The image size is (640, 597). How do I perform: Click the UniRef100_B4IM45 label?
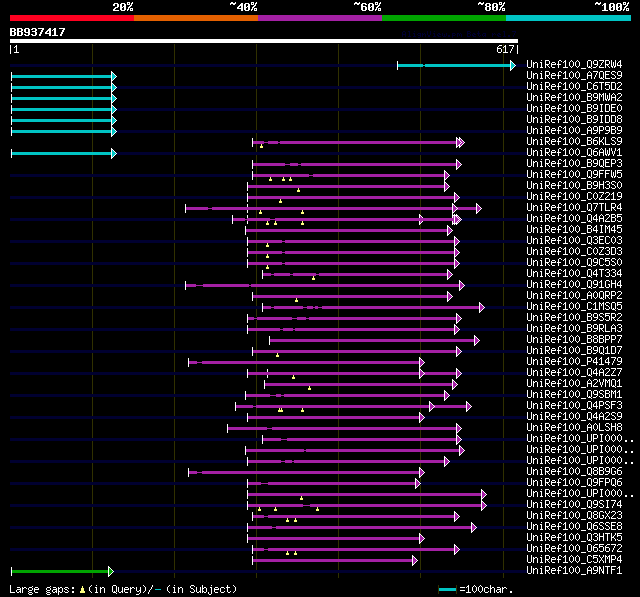tap(574, 230)
